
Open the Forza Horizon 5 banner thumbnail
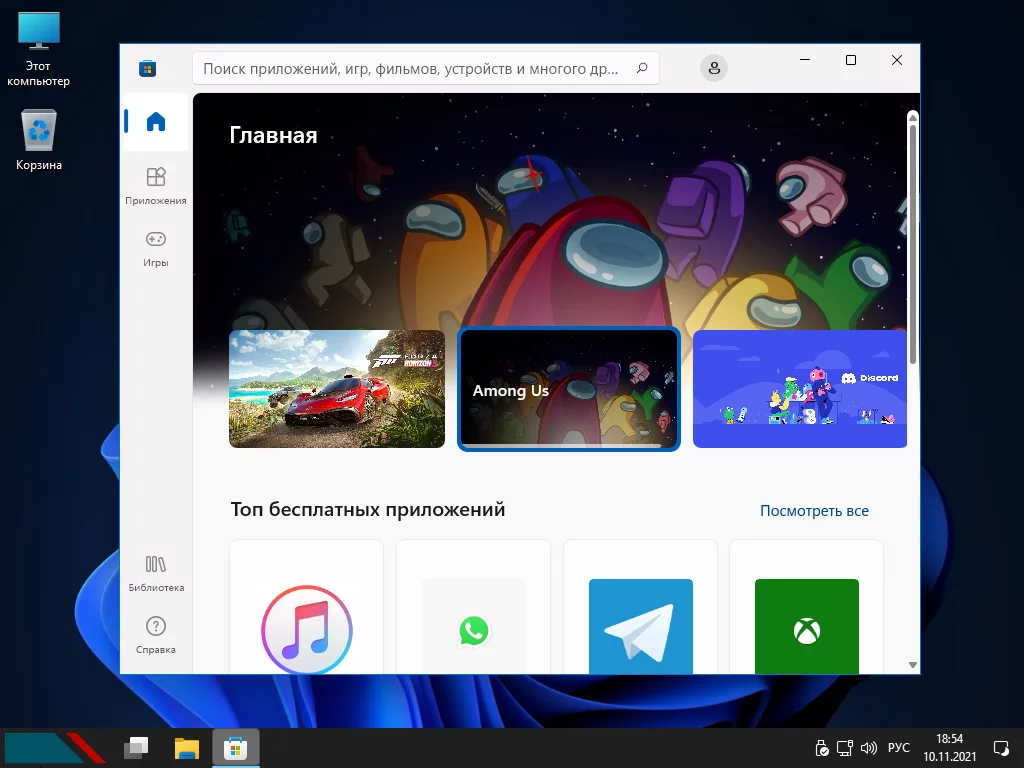click(x=337, y=389)
